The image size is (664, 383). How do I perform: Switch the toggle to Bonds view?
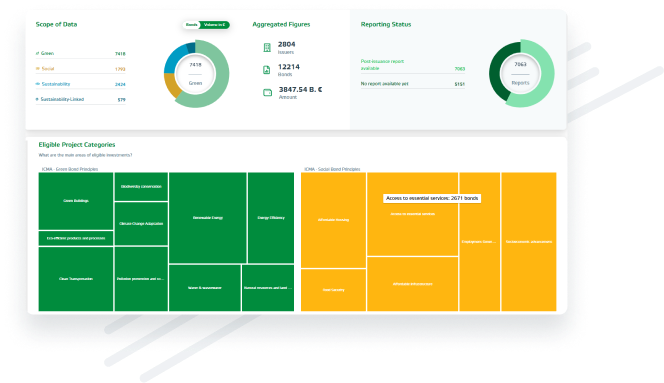coord(191,25)
